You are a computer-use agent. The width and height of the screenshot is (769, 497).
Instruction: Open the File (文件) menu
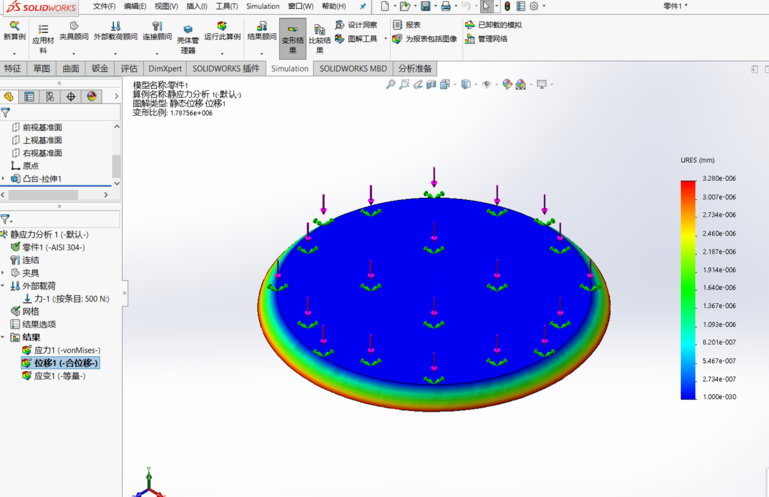tap(104, 6)
